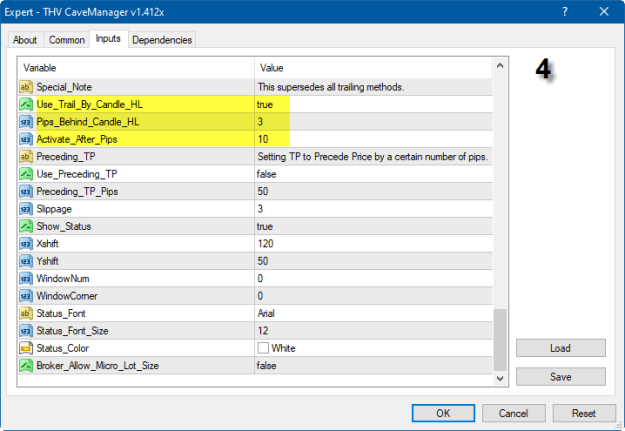625x431 pixels.
Task: Click the Preceding_TP description value text
Action: 373,157
